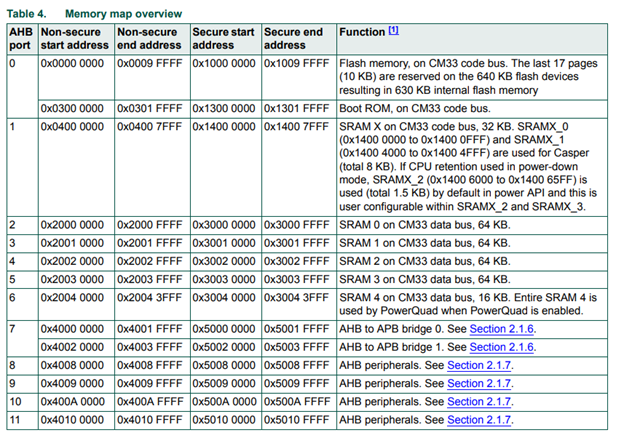Select cell 0x1300 0000

pos(224,108)
